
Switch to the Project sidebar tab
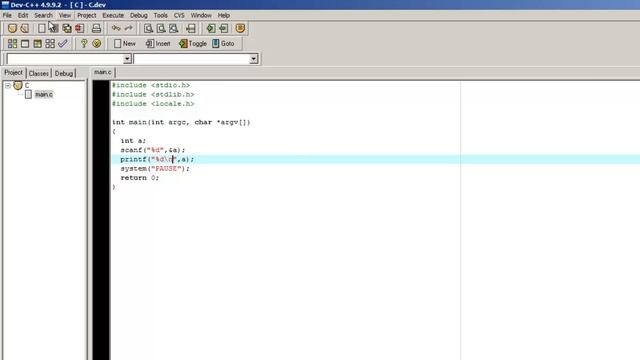13,73
